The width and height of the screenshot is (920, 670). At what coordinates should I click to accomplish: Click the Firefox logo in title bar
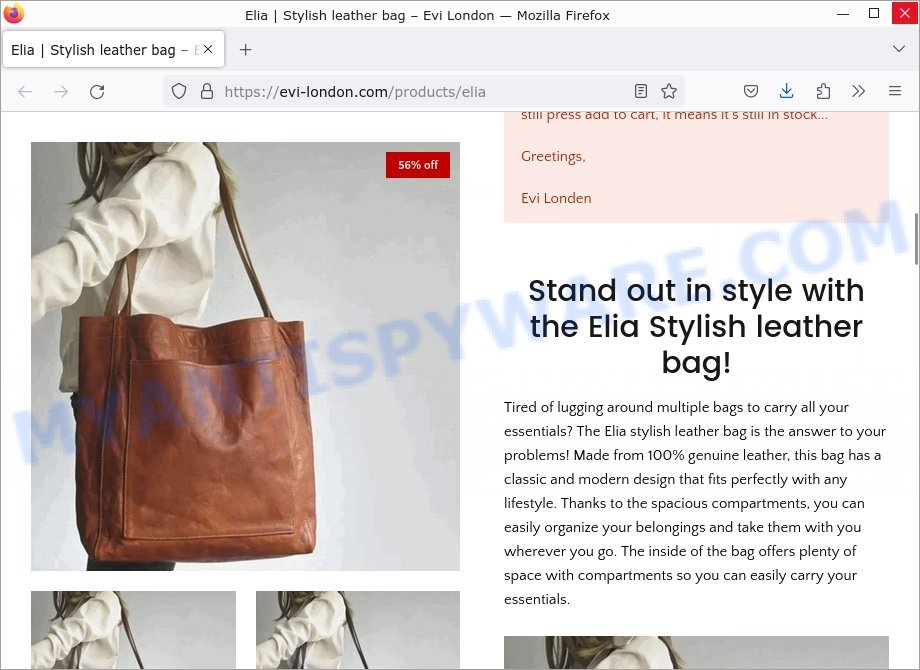13,13
